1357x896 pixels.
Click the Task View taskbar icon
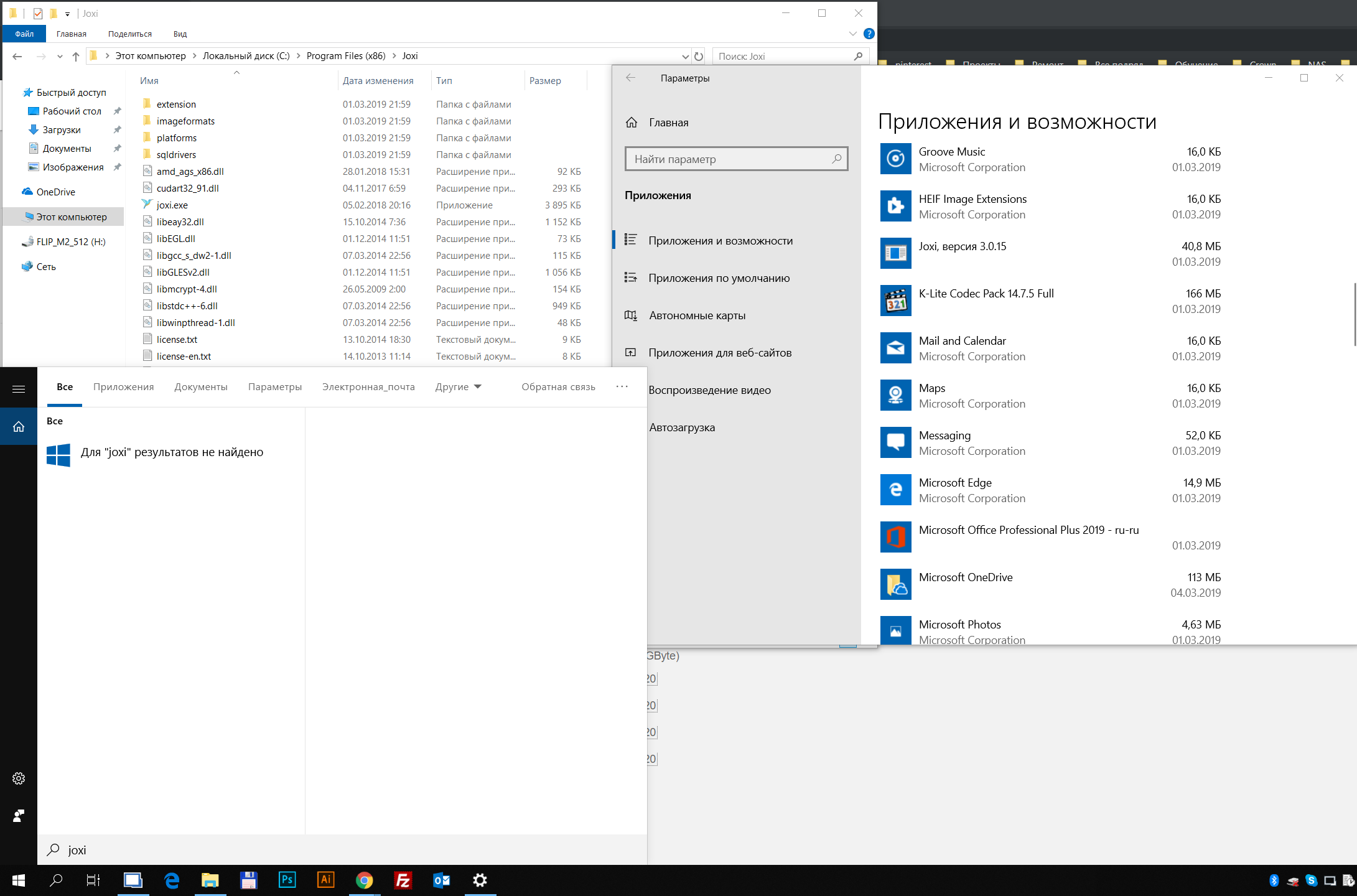(x=93, y=880)
